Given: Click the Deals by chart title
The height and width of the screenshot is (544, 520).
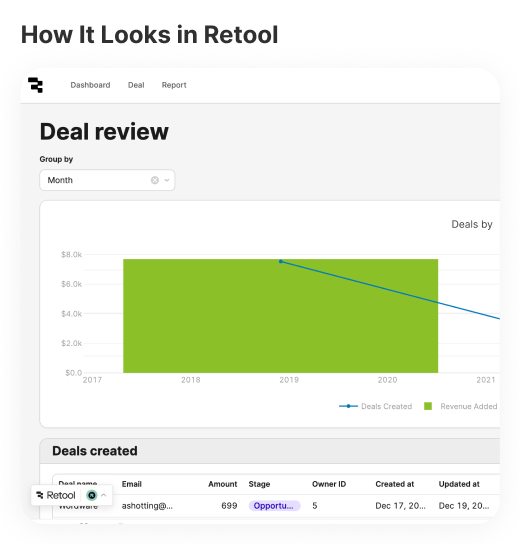Looking at the screenshot, I should point(472,224).
